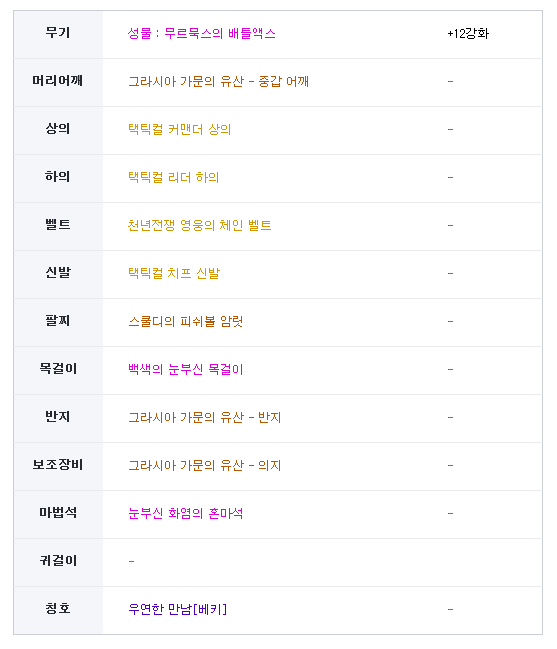Open 눈부신 화염의 혼마석 magic stone item
The image size is (557, 649).
(x=185, y=514)
